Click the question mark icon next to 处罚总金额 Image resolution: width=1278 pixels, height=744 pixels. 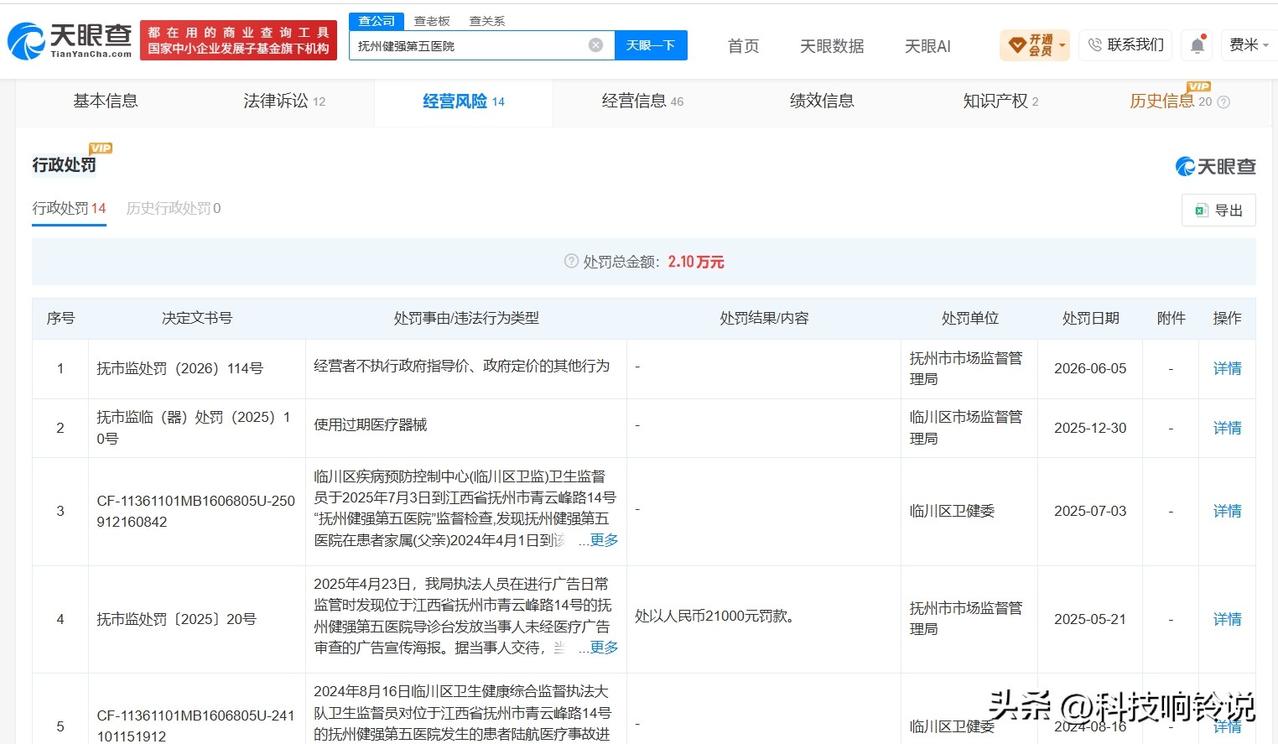point(571,262)
